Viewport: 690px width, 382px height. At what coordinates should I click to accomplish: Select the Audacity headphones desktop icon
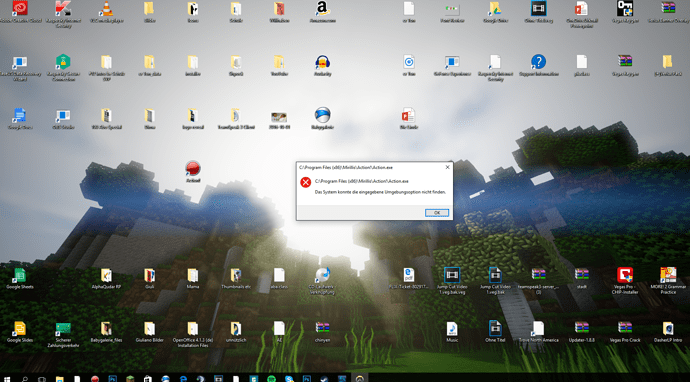tap(323, 65)
